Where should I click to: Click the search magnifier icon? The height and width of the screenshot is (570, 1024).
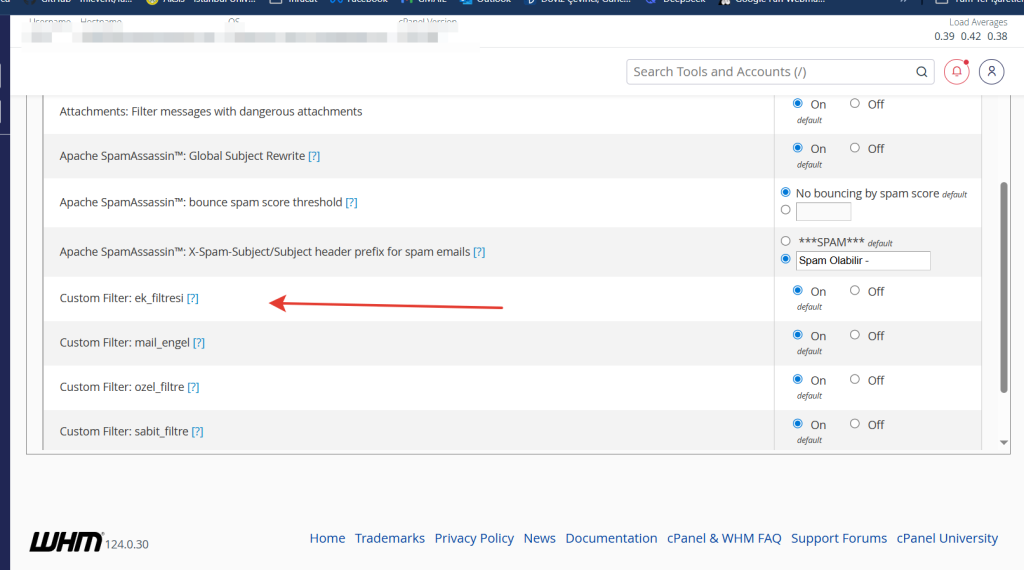(921, 72)
